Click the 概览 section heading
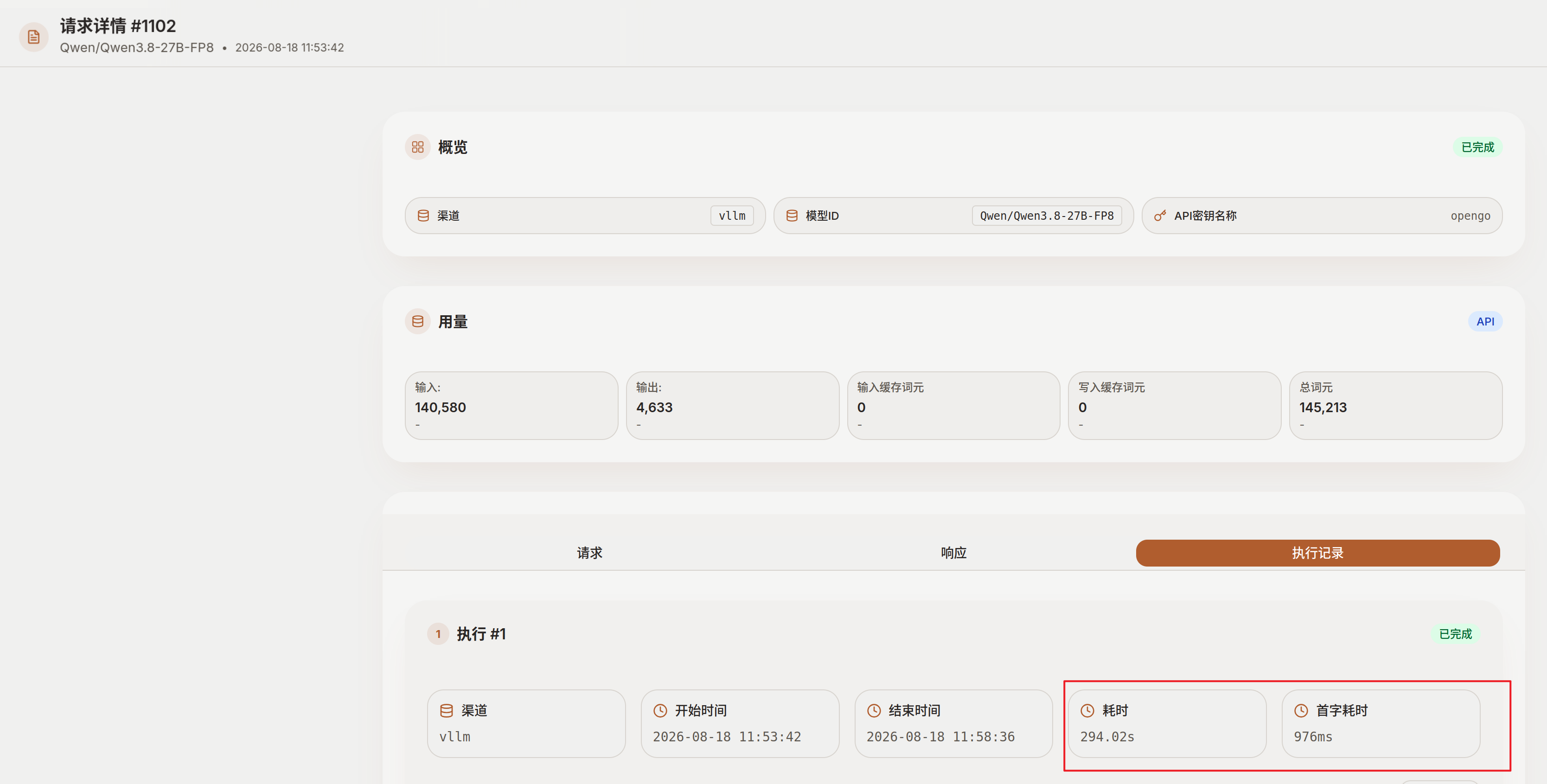The height and width of the screenshot is (784, 1547). pyautogui.click(x=453, y=147)
